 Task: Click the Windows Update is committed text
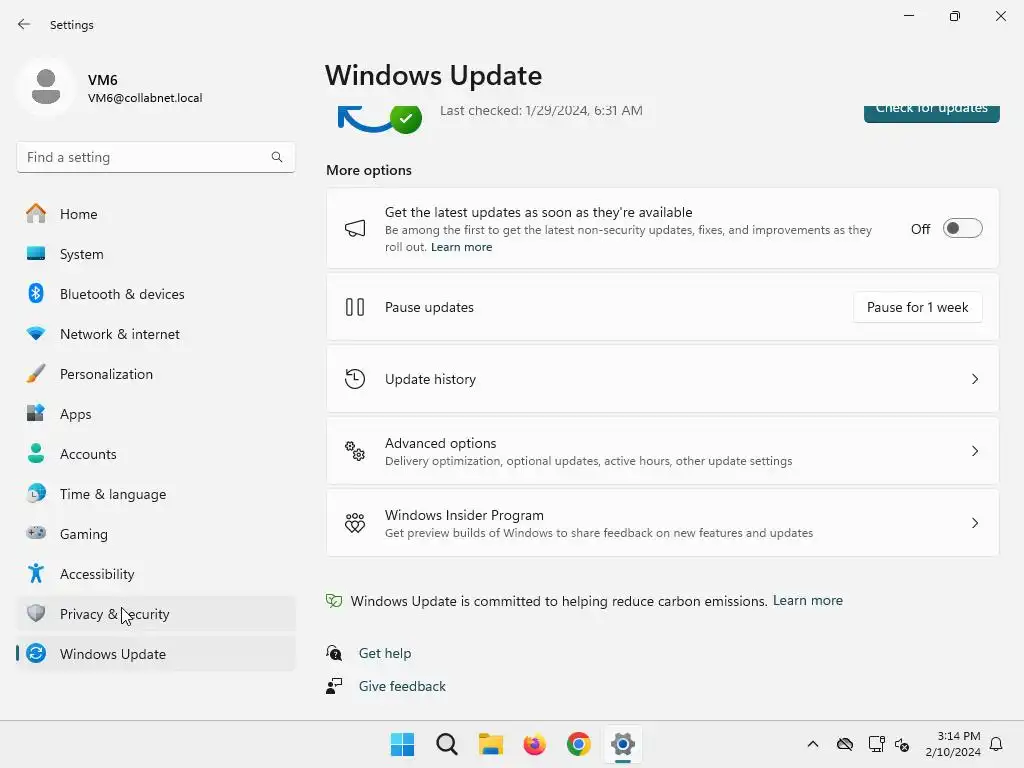(x=559, y=601)
